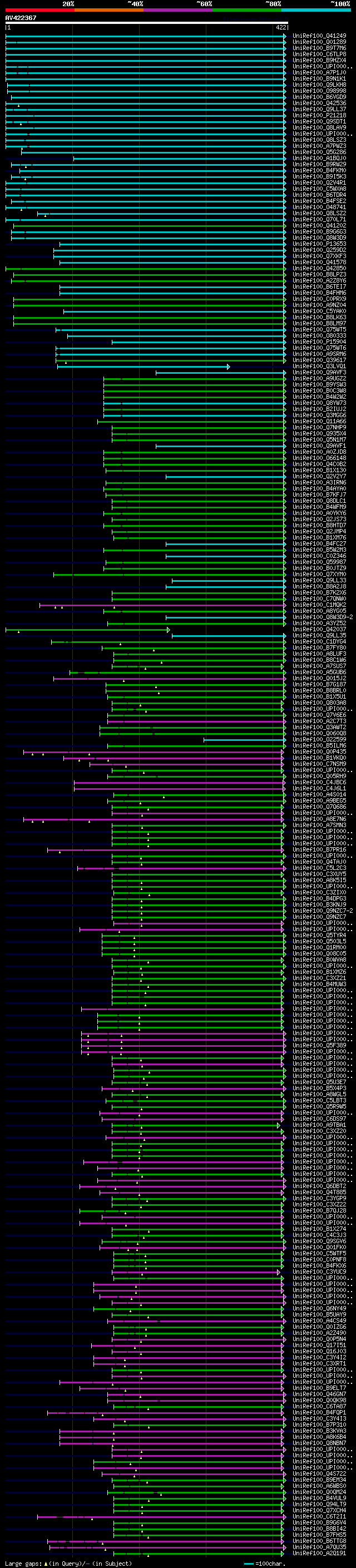Click the UniRef100_Q7XYM0 label
Viewport: 356px width, 1568px height.
point(319,574)
